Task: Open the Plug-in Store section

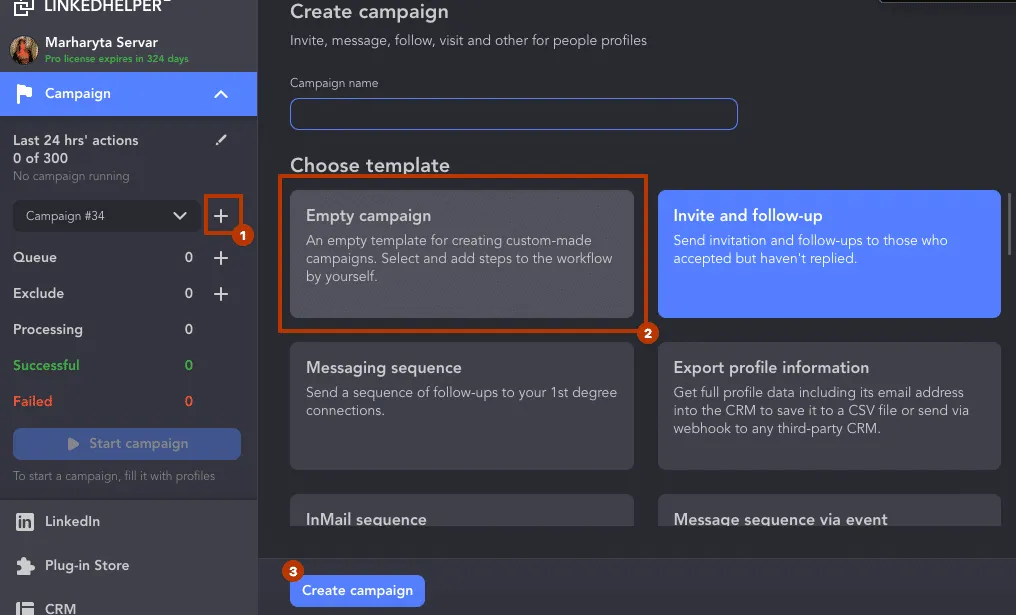Action: tap(87, 565)
